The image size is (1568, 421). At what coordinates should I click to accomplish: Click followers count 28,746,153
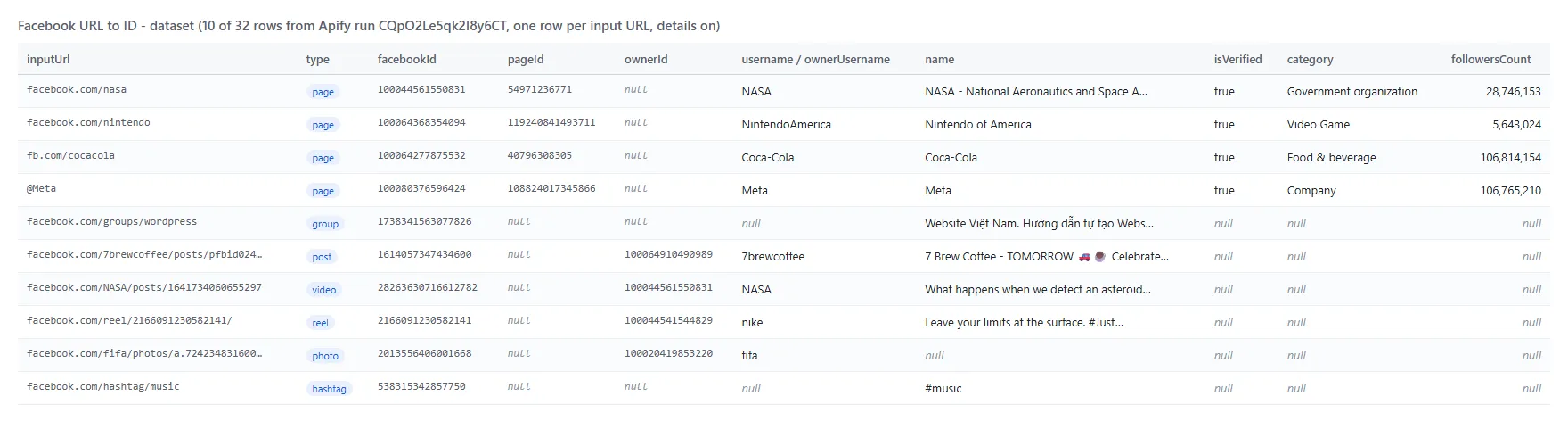(x=1514, y=92)
